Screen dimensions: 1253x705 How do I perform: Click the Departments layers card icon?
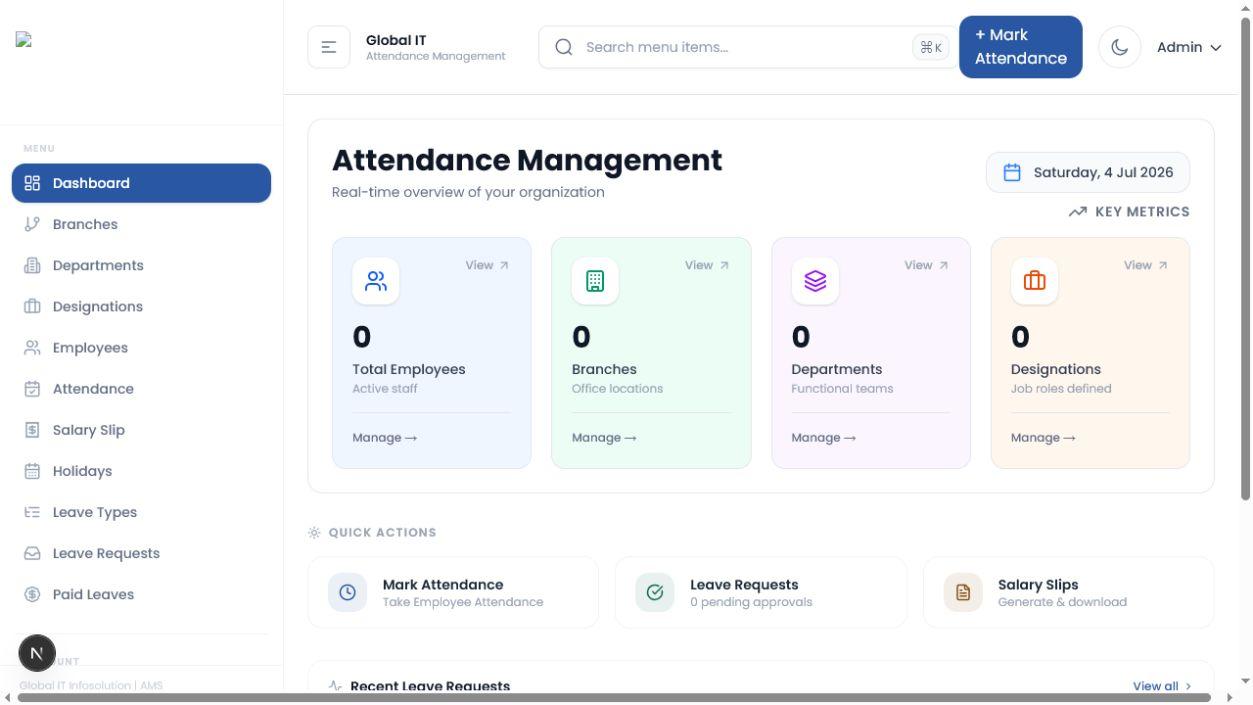[x=815, y=281]
